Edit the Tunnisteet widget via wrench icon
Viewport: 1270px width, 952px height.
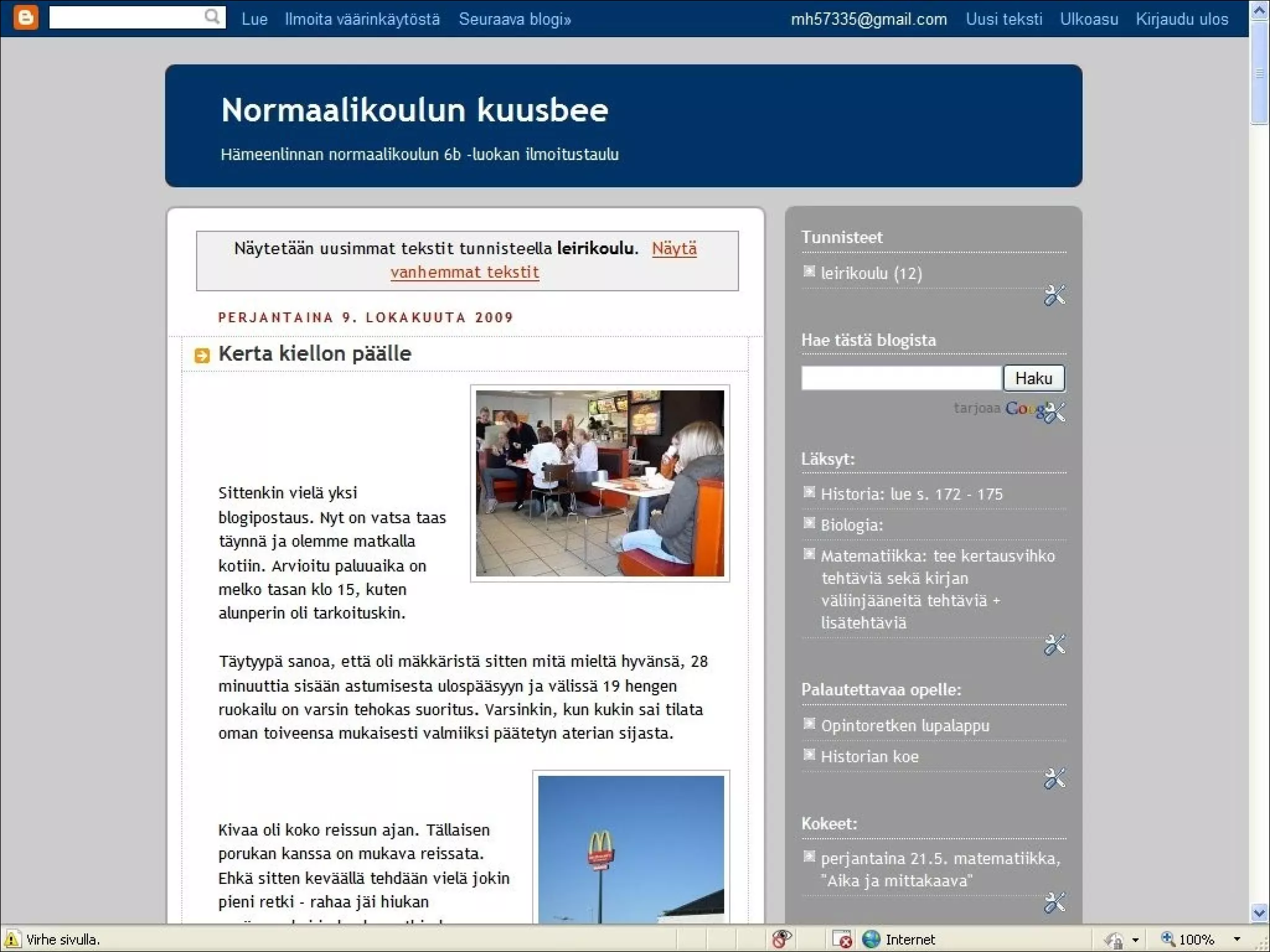coord(1054,296)
